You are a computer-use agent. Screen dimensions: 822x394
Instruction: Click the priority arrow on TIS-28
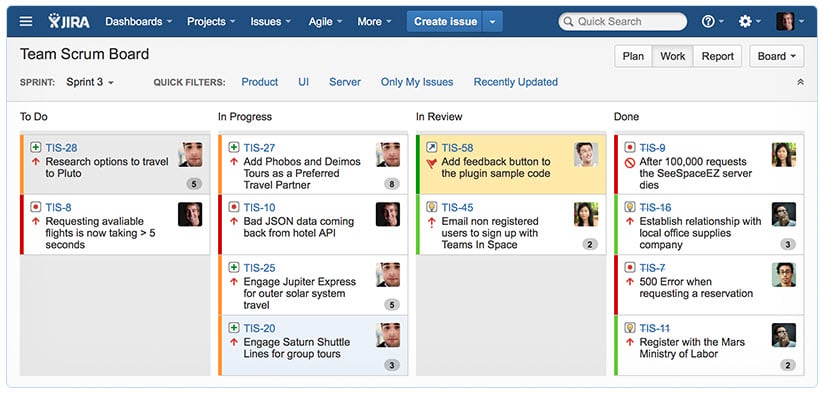click(36, 162)
